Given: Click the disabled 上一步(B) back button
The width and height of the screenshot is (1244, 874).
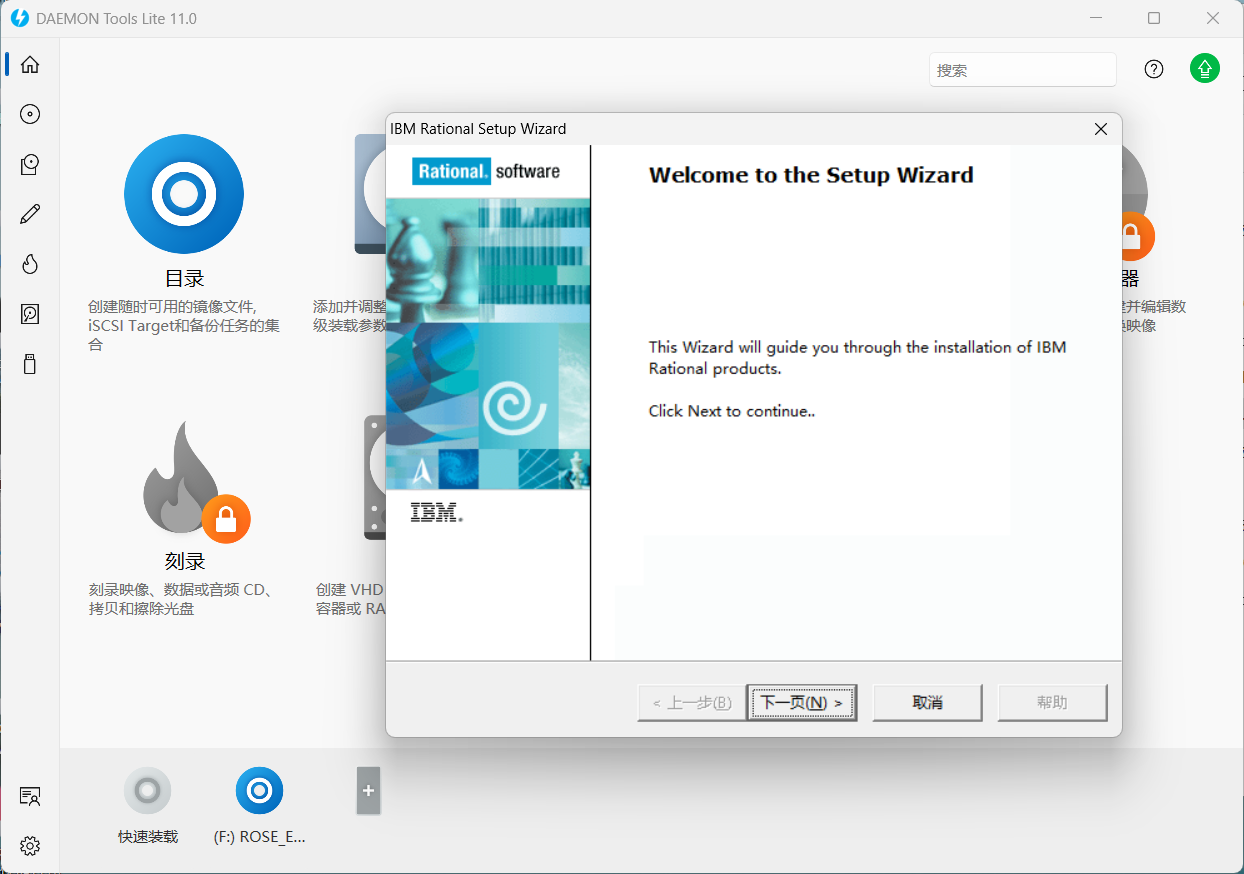Looking at the screenshot, I should (692, 703).
